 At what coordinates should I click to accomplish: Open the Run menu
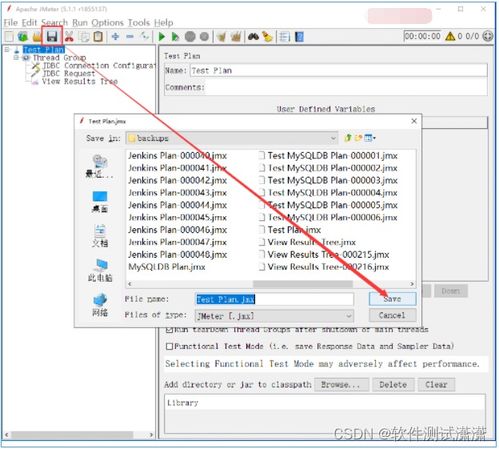pos(80,23)
